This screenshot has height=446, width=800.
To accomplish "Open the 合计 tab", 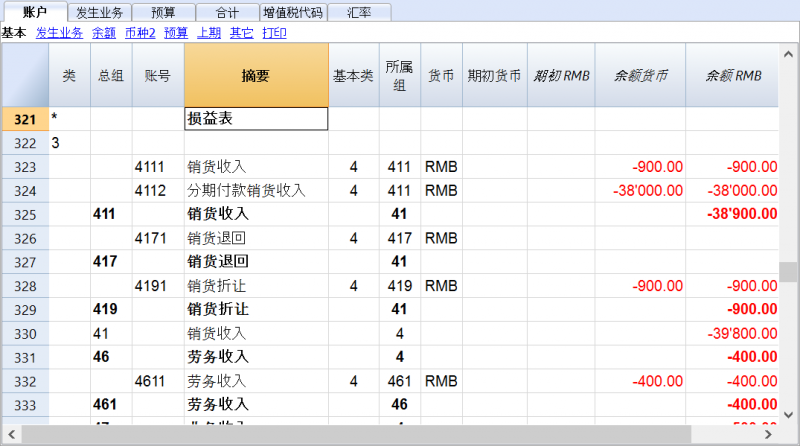I will tap(227, 12).
